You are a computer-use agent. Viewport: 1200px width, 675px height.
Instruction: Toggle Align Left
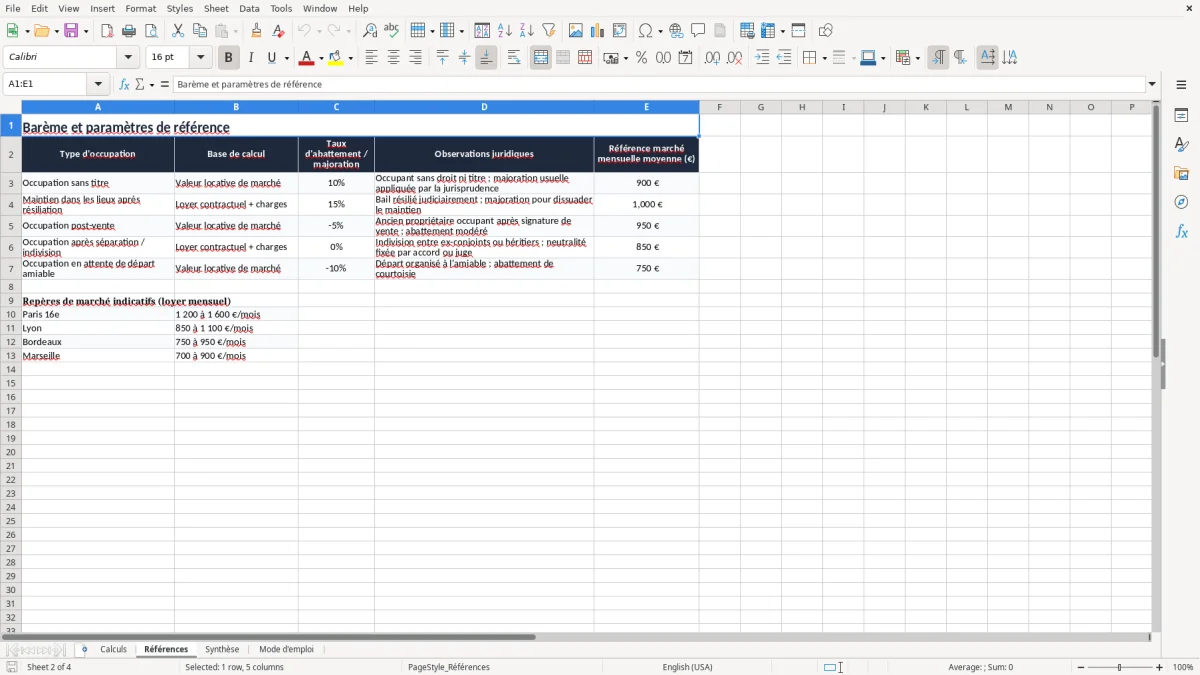tap(371, 58)
